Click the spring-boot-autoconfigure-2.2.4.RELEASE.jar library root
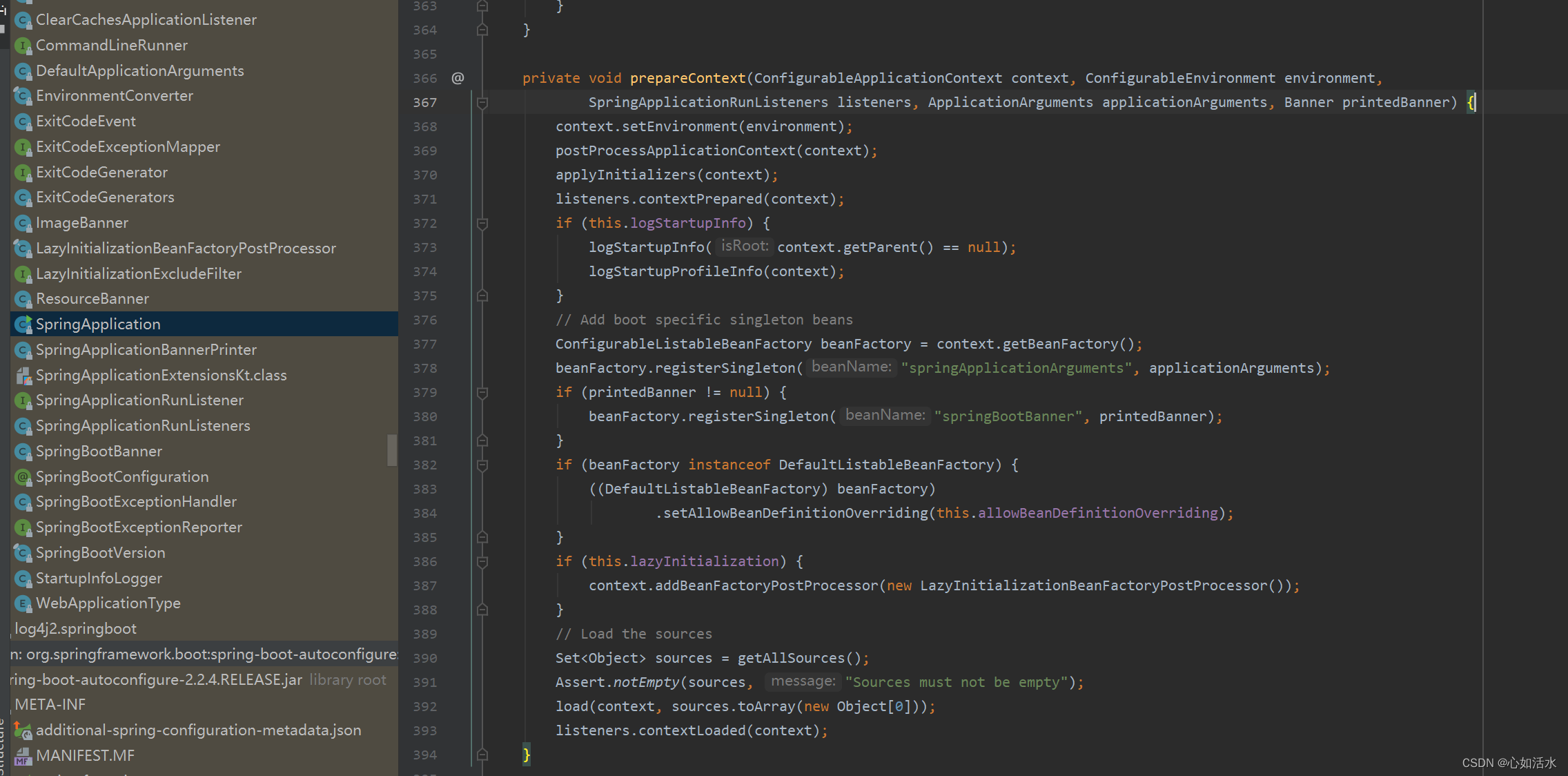 pos(159,680)
